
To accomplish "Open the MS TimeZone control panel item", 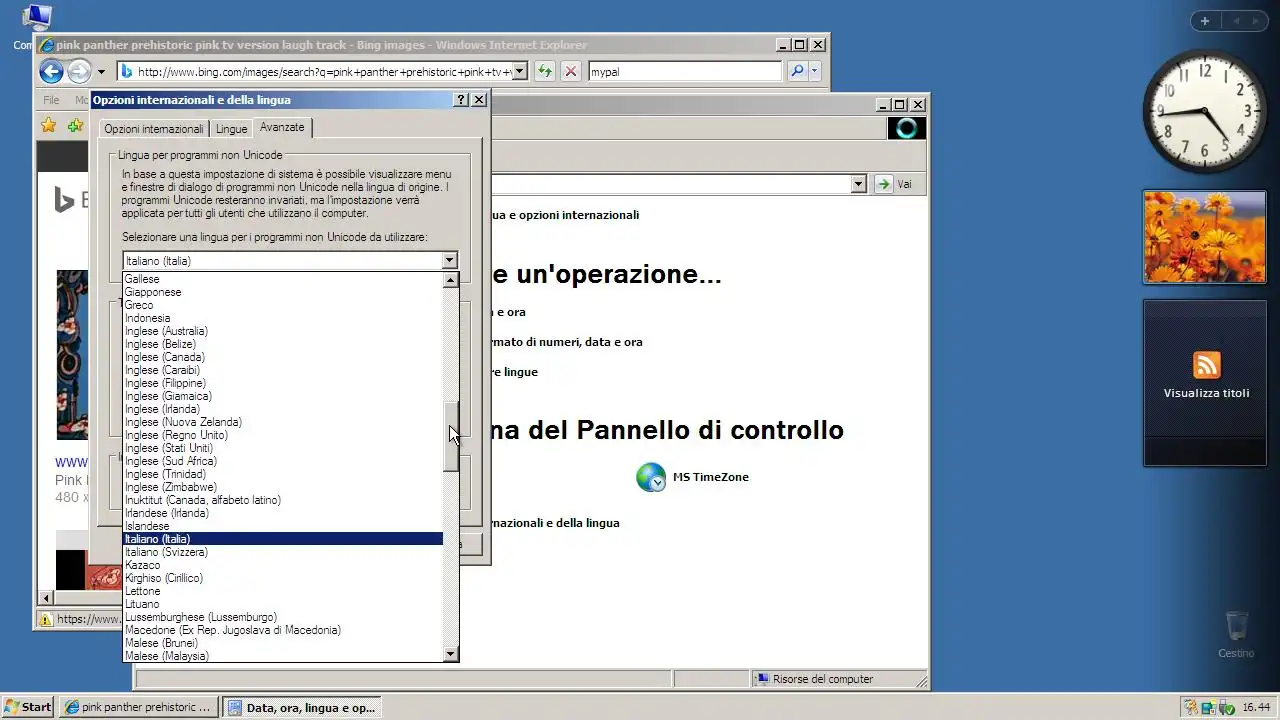I will pos(692,478).
